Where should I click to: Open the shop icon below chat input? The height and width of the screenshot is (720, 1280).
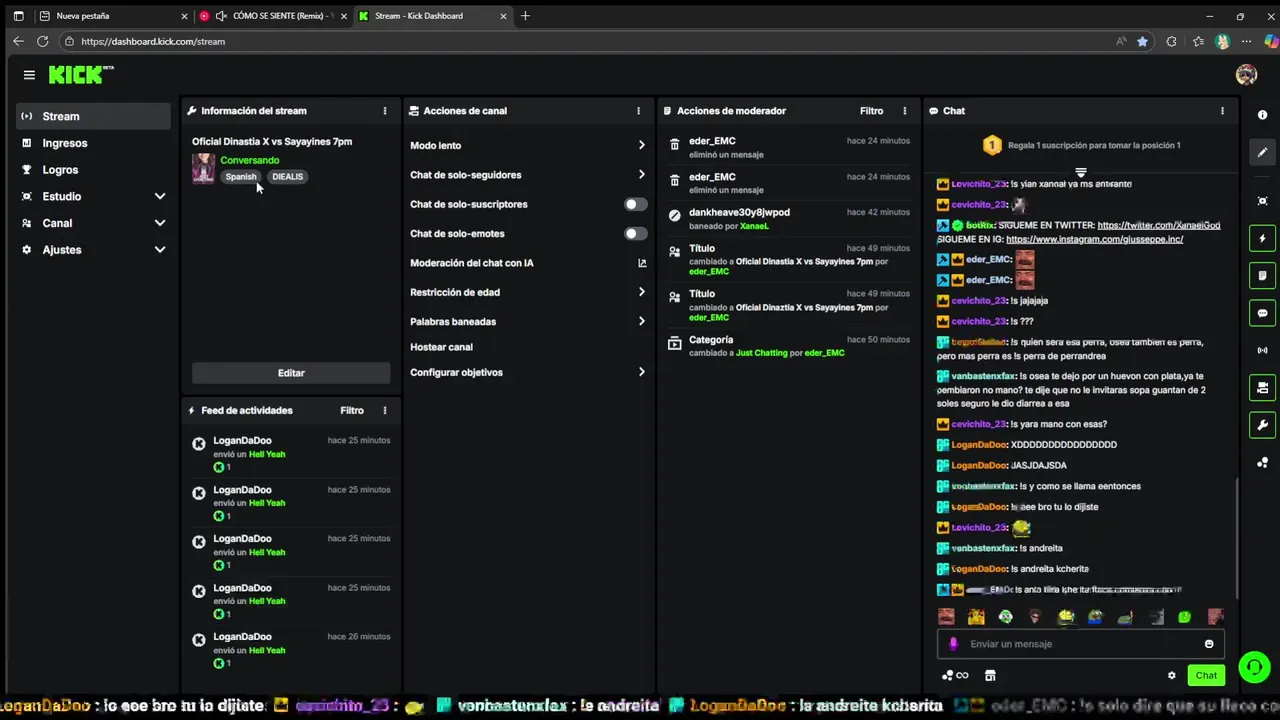990,675
